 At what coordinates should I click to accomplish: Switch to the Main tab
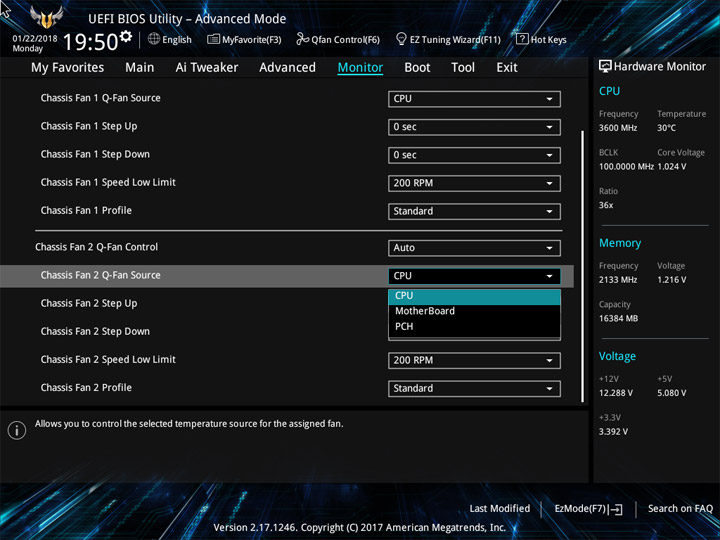click(140, 68)
